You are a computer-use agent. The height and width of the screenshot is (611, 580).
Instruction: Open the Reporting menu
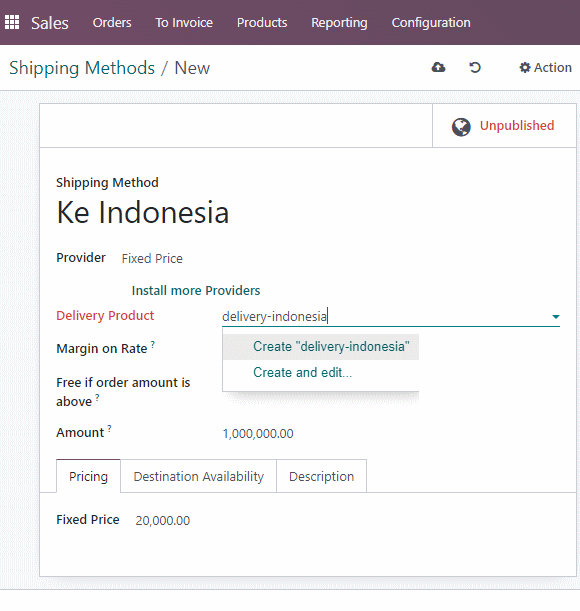pos(339,23)
